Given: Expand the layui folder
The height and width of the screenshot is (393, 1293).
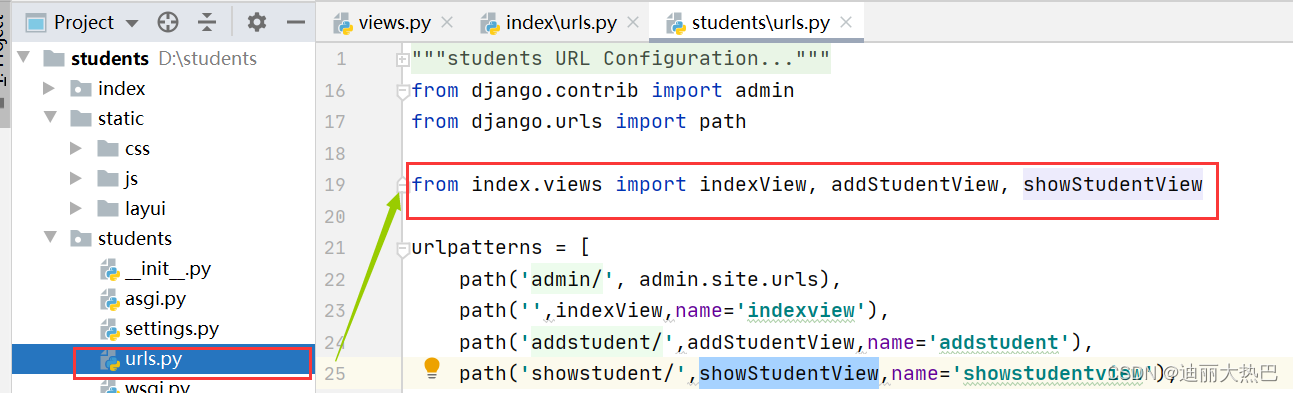Looking at the screenshot, I should [x=76, y=208].
